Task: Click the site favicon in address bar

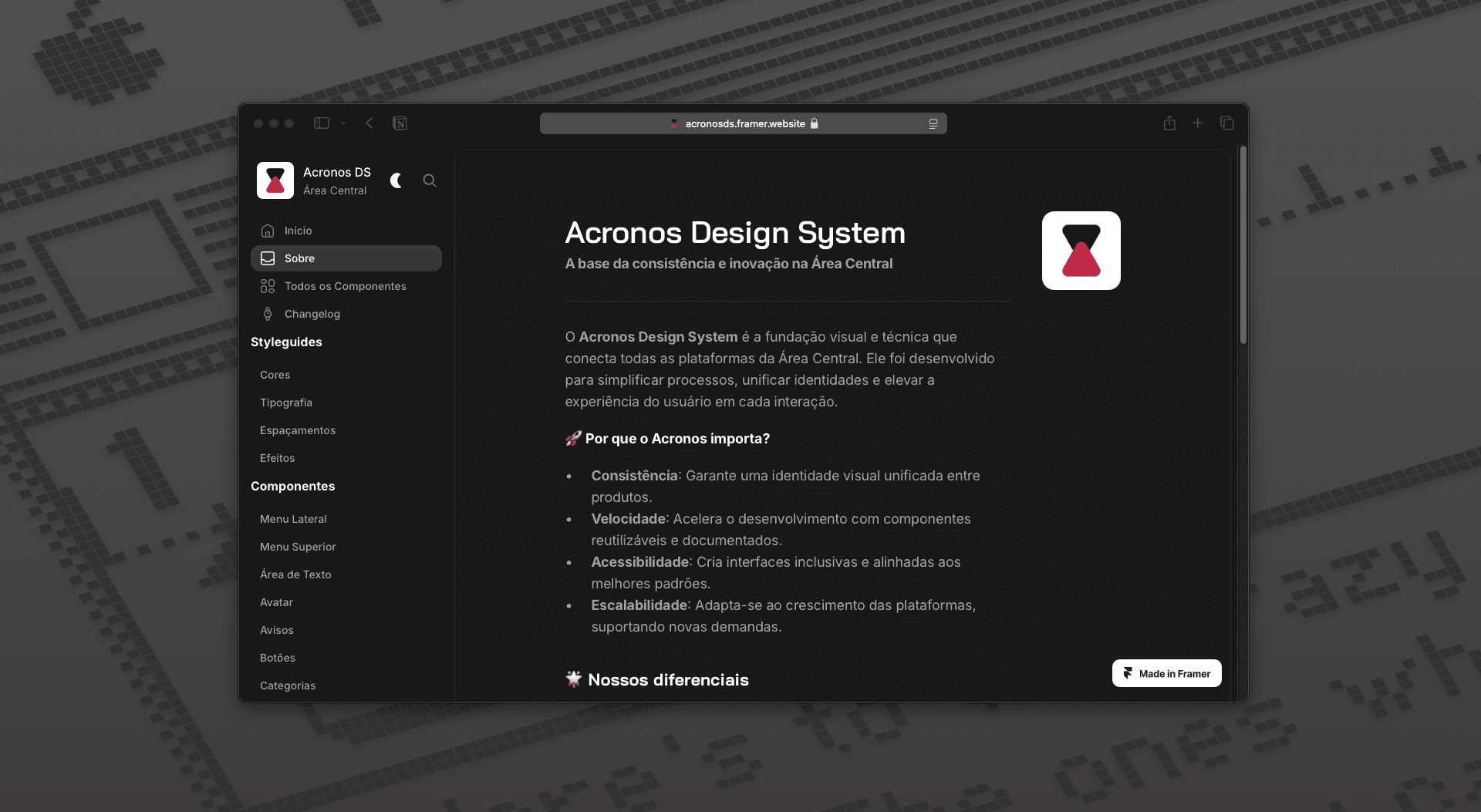Action: 675,123
